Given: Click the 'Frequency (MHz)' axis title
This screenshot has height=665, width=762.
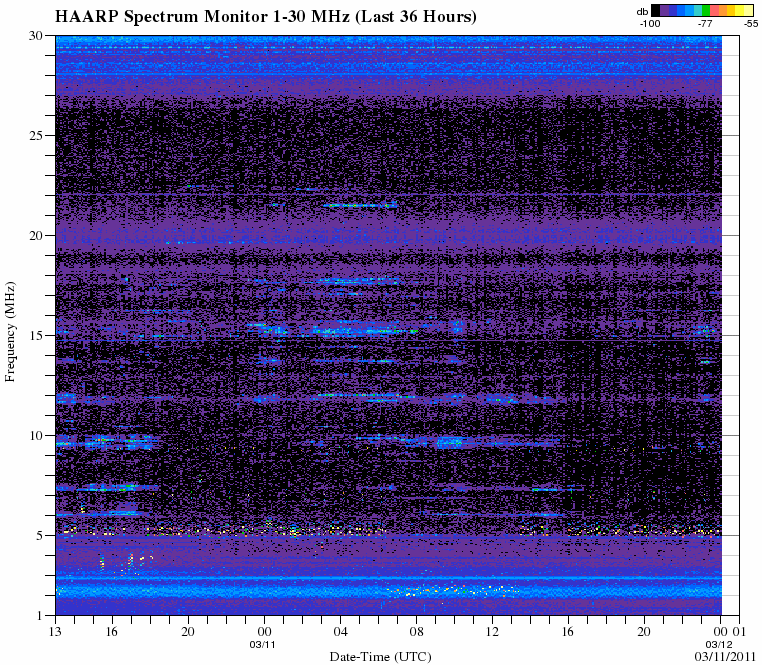Looking at the screenshot, I should pos(10,331).
